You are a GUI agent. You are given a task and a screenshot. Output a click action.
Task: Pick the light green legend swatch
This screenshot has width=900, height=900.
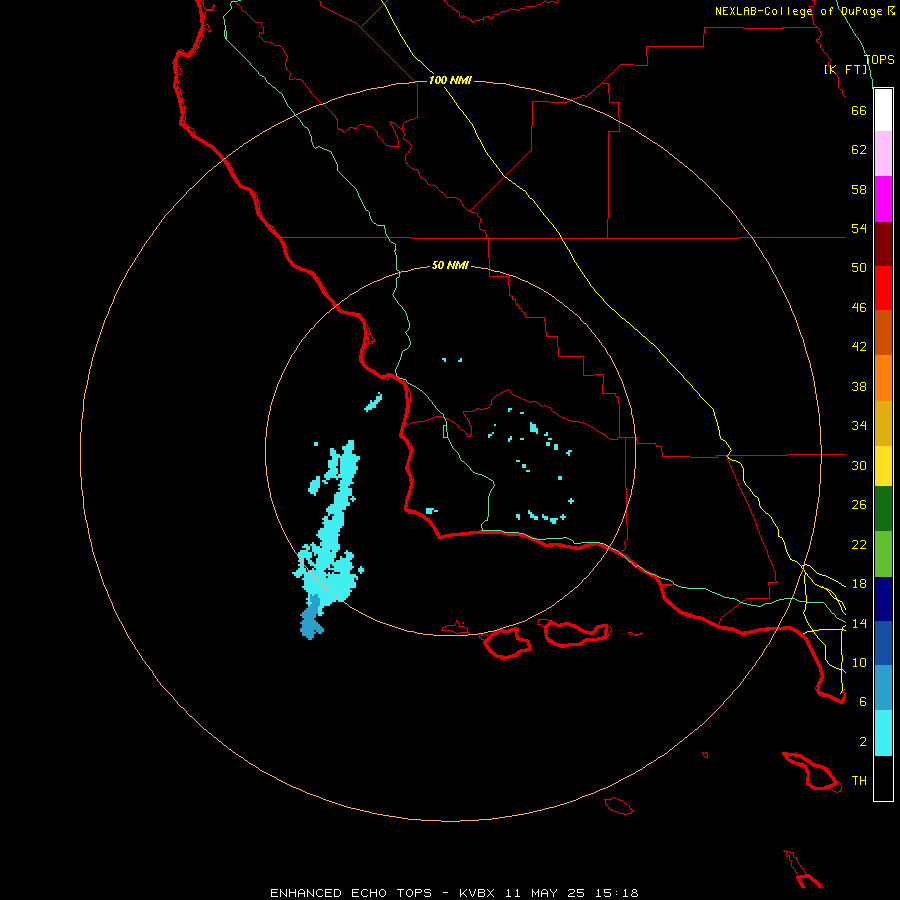(x=883, y=554)
